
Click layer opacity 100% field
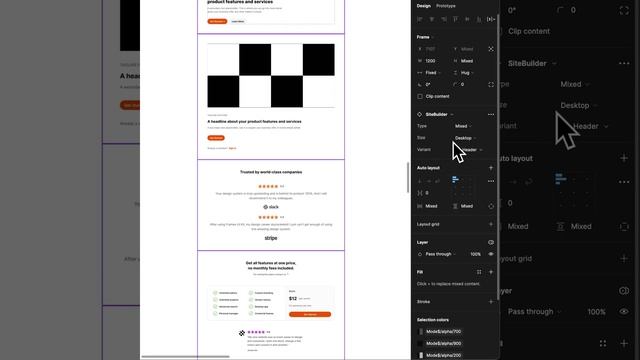(475, 254)
